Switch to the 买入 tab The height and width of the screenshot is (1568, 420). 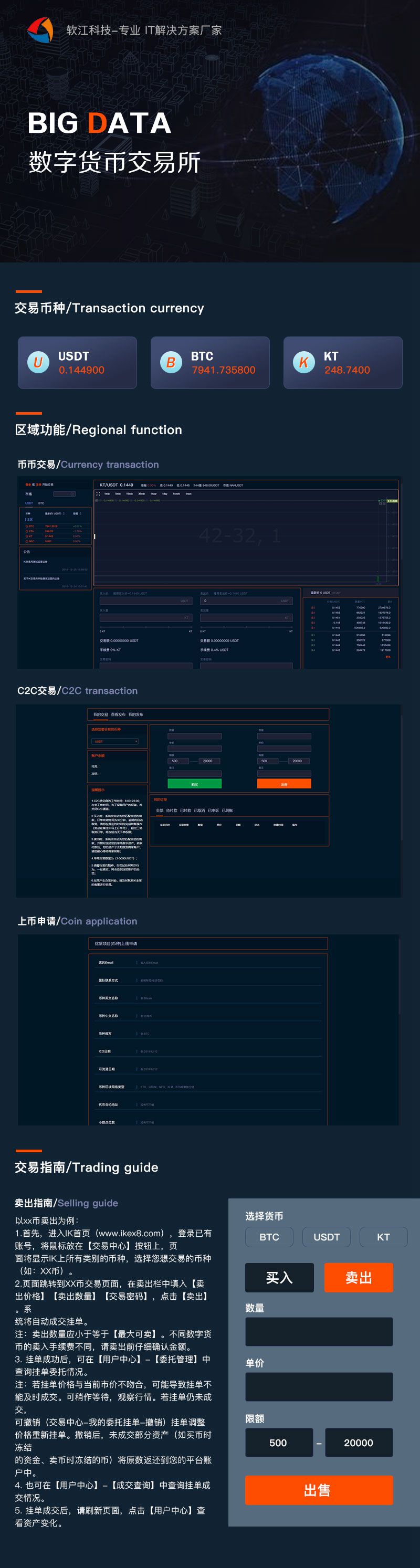point(279,1278)
